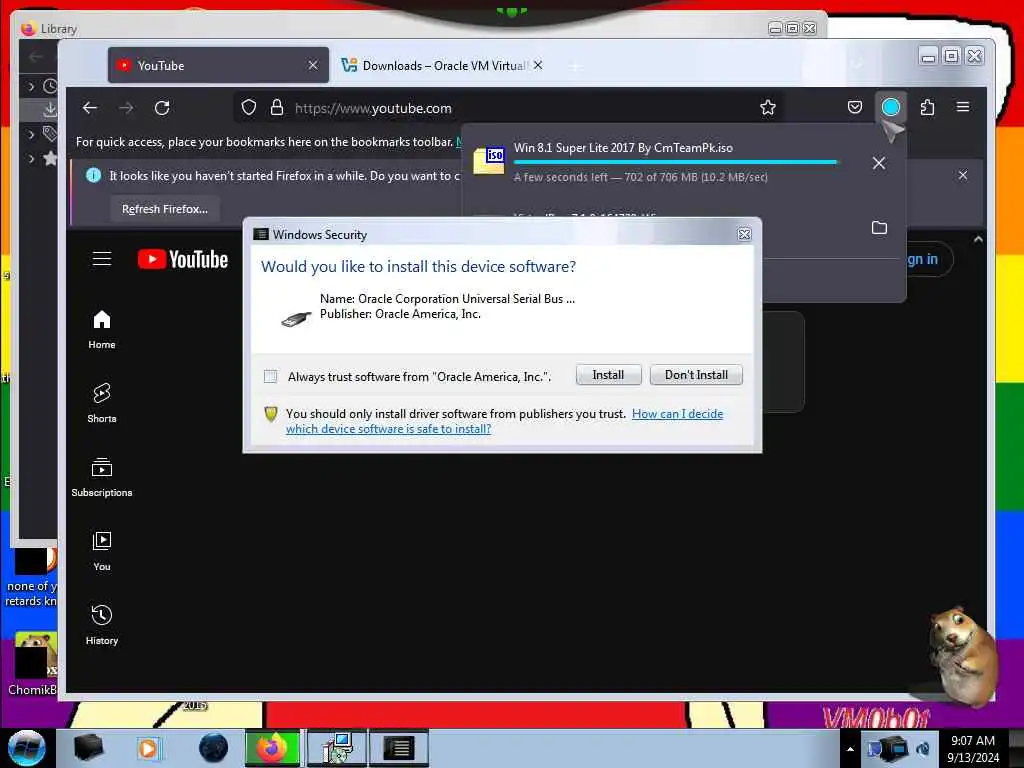Close the Windows Security dialog
The width and height of the screenshot is (1024, 768).
click(x=744, y=234)
